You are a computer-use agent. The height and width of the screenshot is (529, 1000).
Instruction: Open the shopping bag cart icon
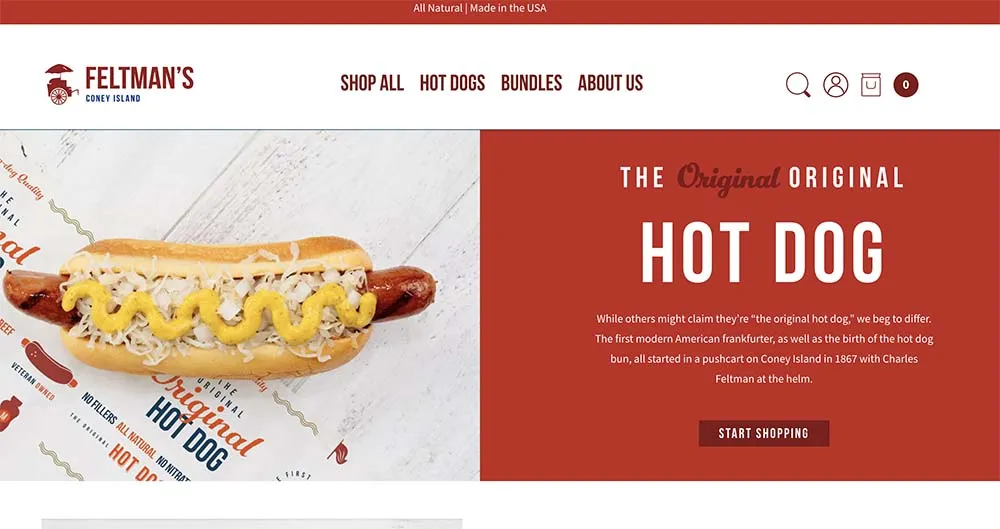(x=871, y=84)
